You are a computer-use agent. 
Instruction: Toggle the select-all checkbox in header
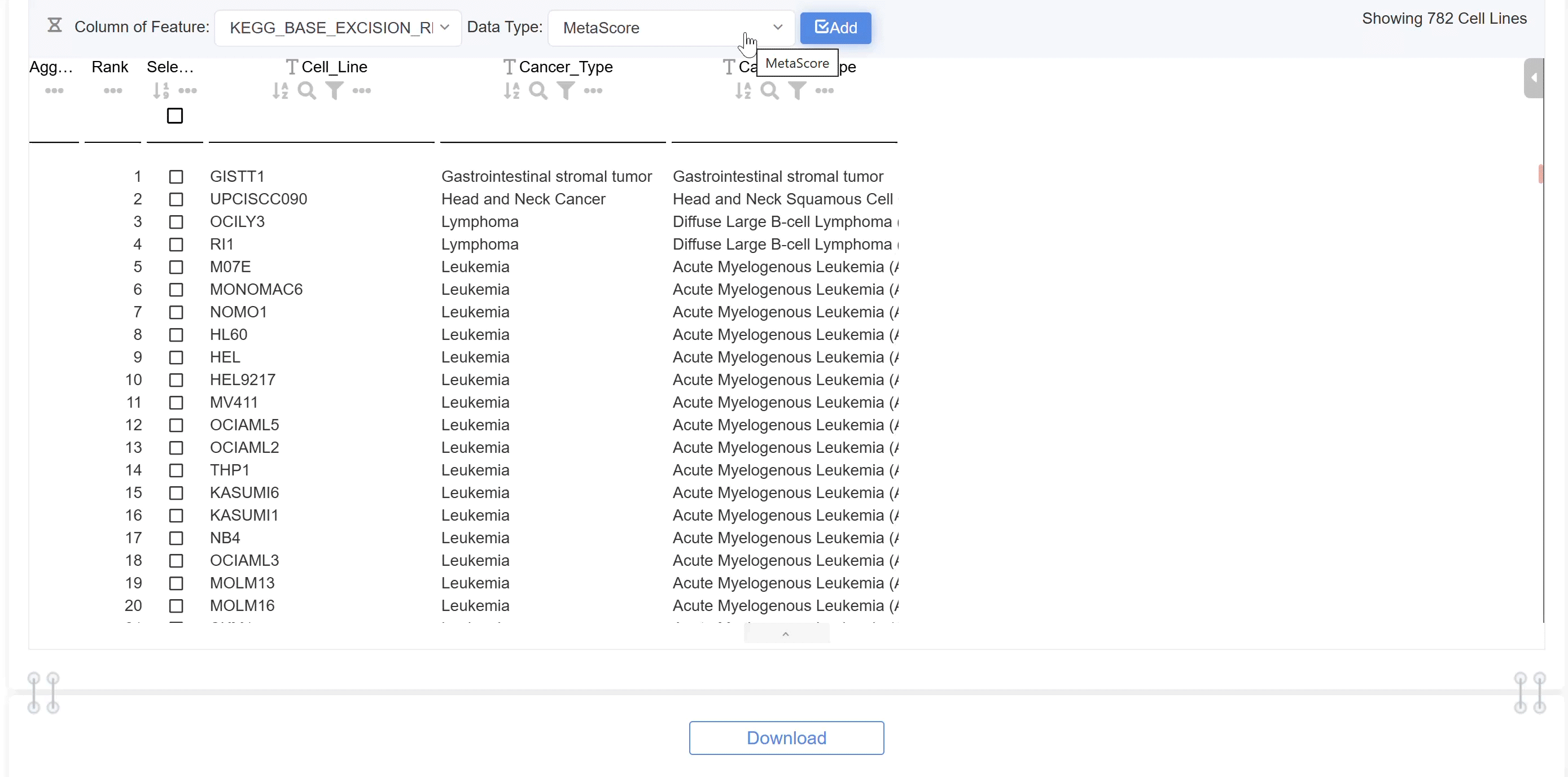tap(175, 116)
